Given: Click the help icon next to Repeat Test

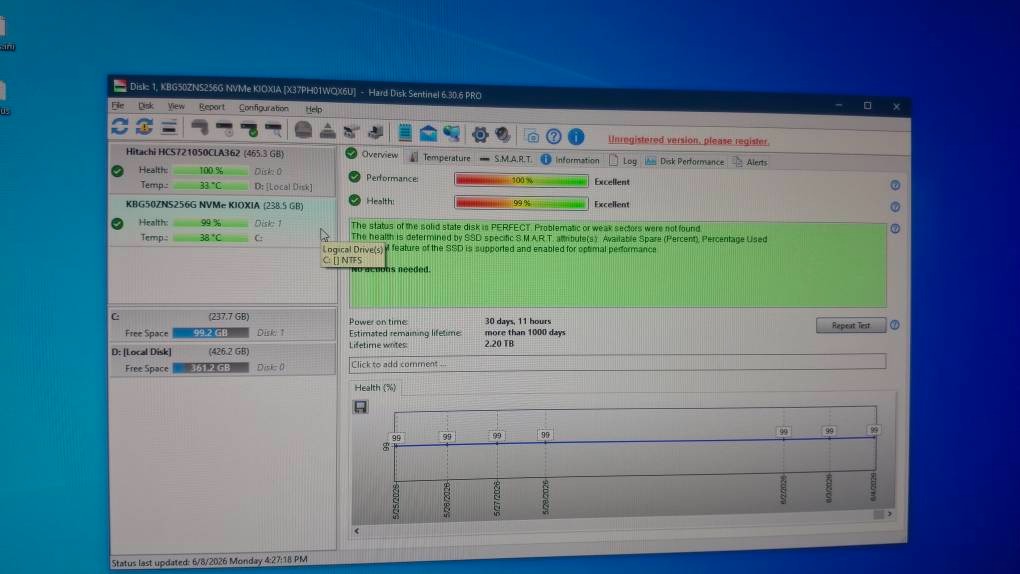Looking at the screenshot, I should [894, 325].
